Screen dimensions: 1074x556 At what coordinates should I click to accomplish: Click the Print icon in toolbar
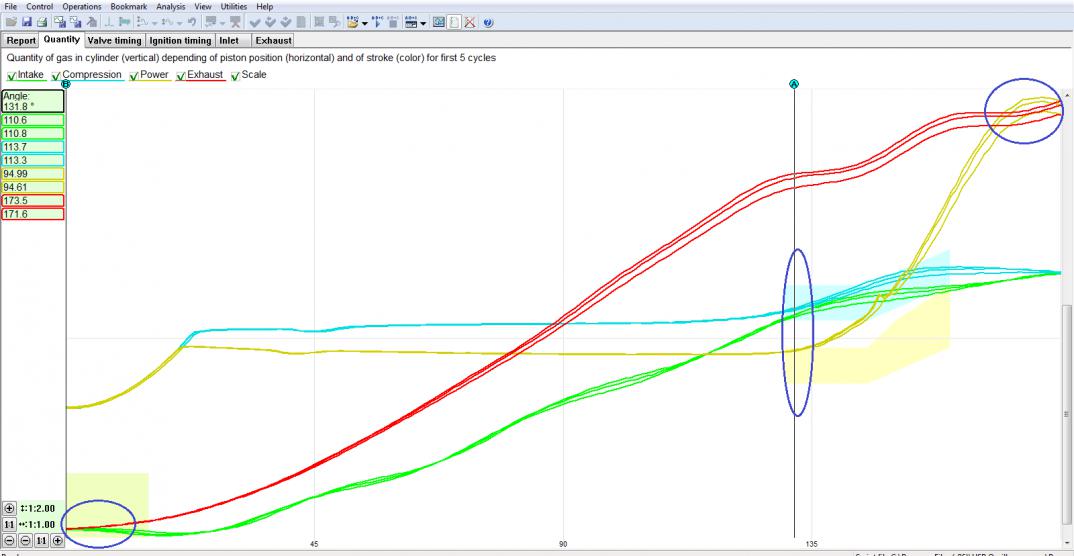click(42, 21)
